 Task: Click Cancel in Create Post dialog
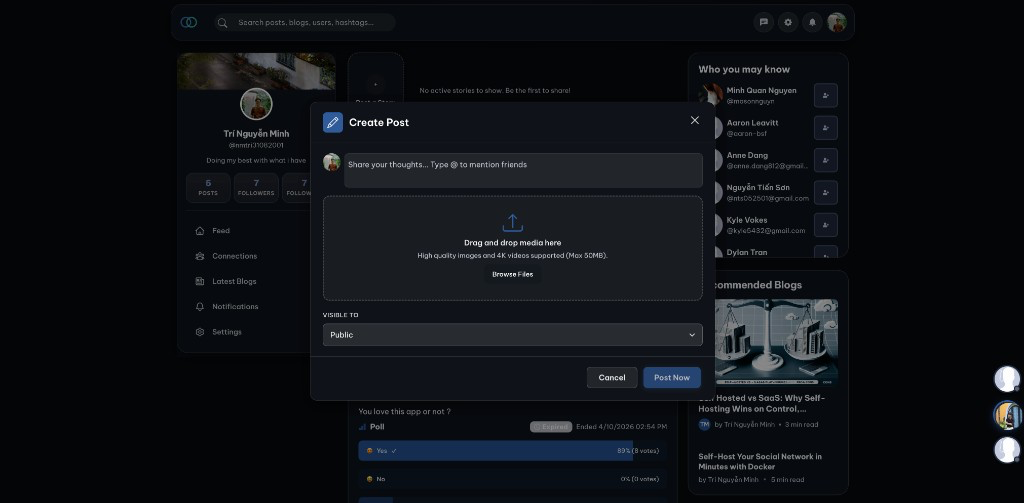coord(612,378)
